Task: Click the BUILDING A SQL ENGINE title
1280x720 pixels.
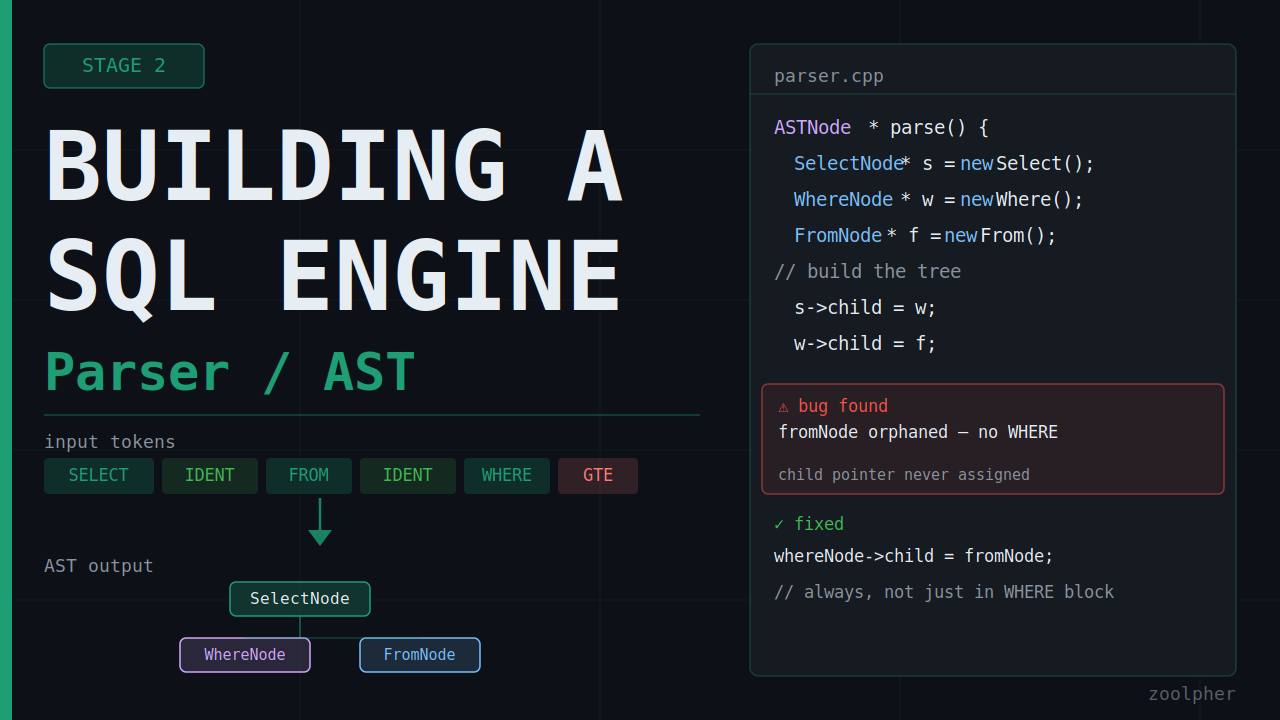Action: pyautogui.click(x=334, y=222)
